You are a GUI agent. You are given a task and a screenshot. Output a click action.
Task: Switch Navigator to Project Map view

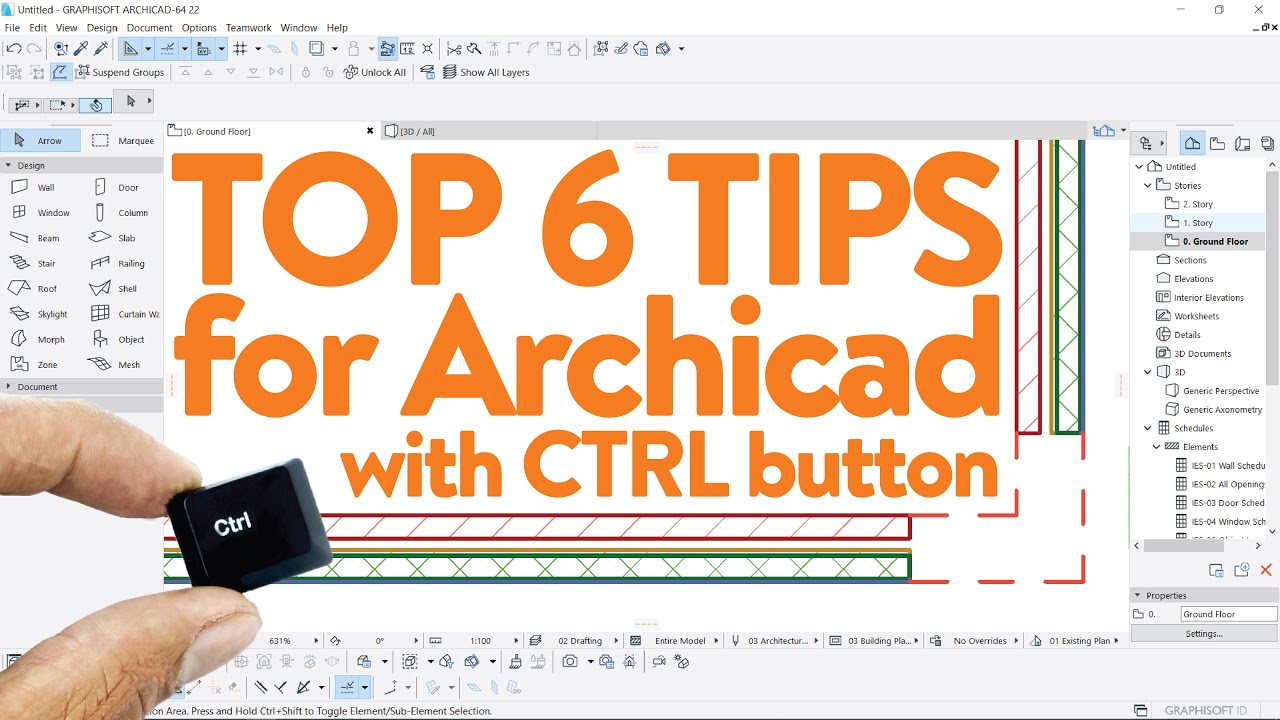pos(1192,143)
